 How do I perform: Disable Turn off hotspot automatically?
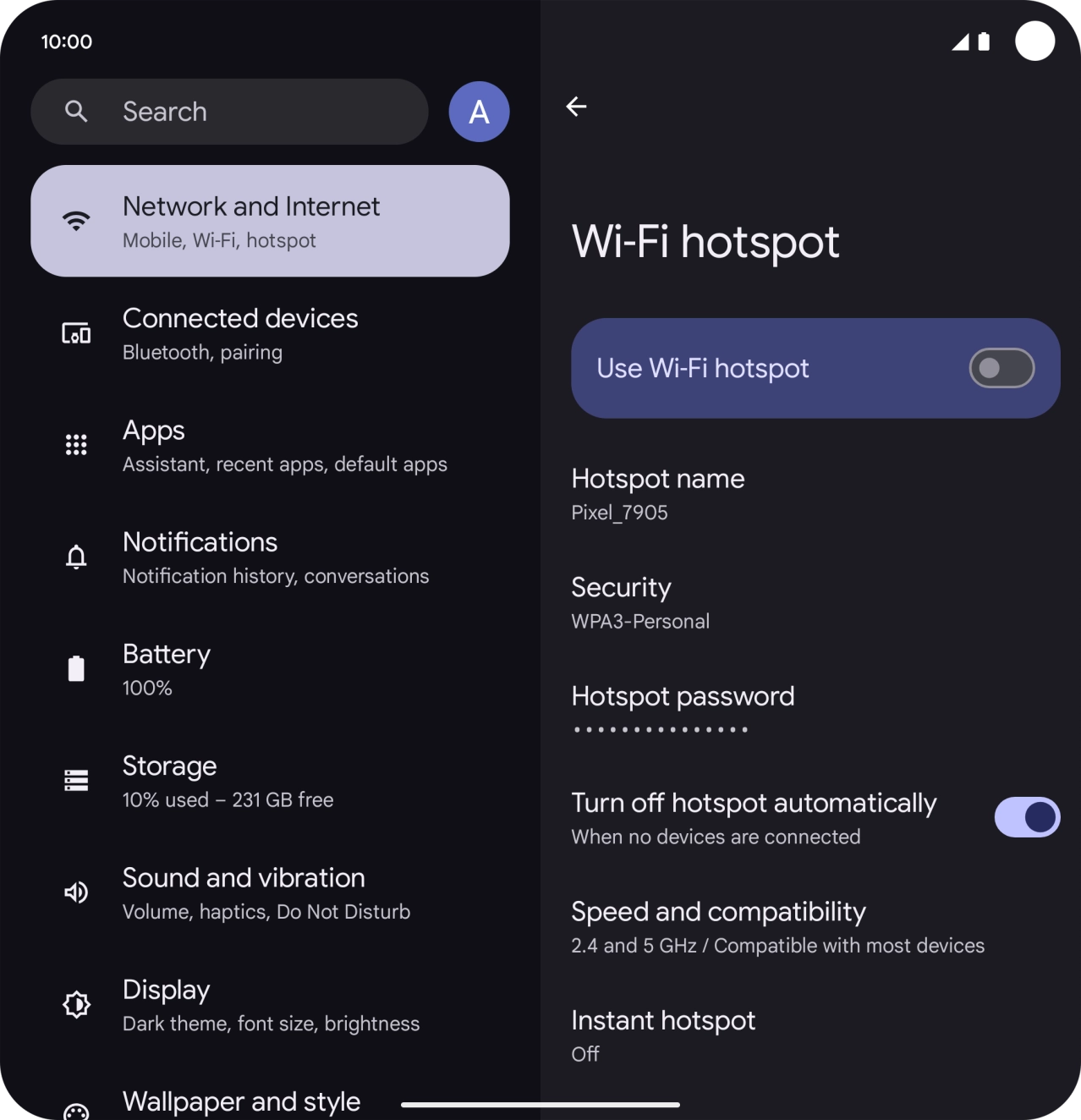click(x=1027, y=817)
